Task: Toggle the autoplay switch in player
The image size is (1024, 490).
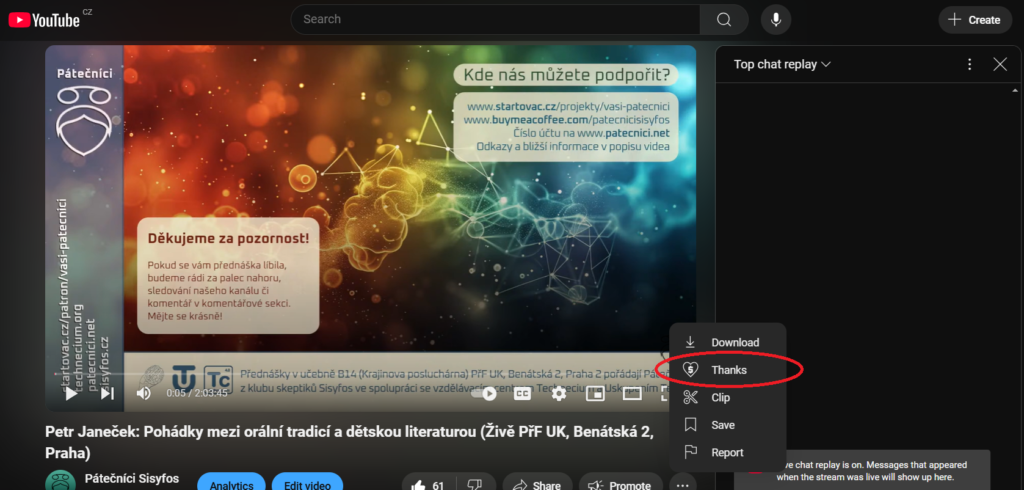Action: 486,393
